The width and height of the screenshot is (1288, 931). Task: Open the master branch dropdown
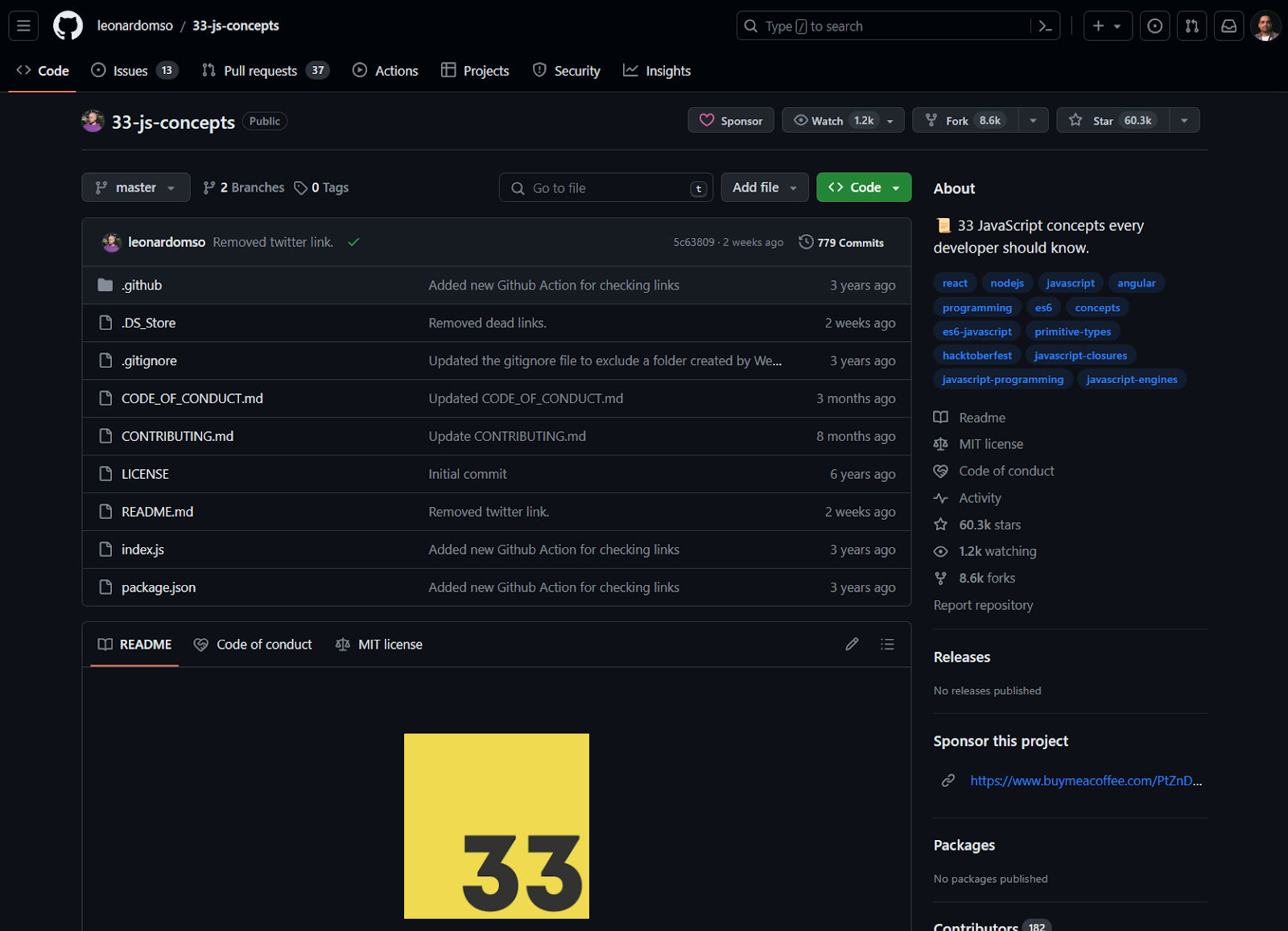click(135, 187)
